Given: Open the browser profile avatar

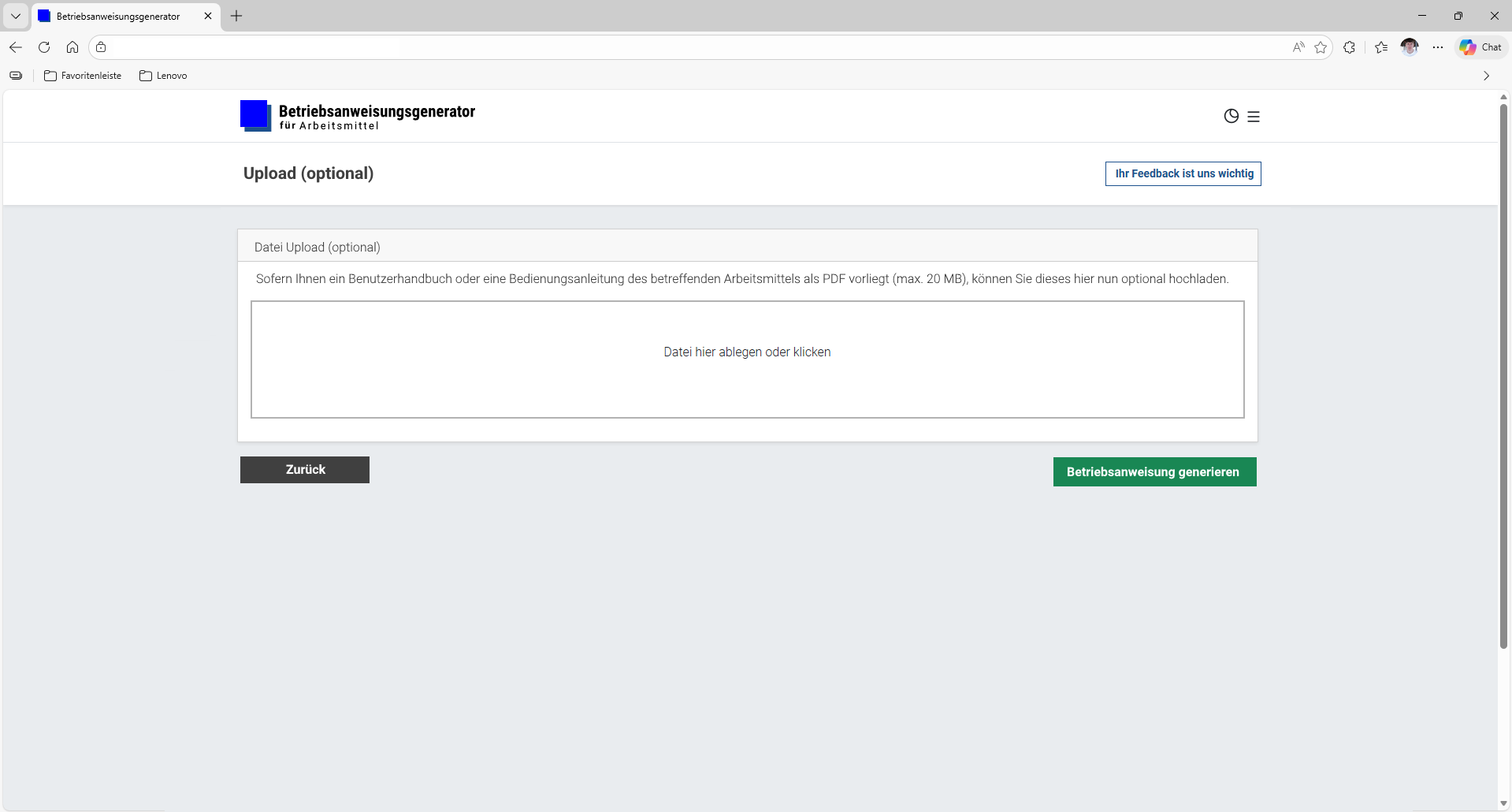Looking at the screenshot, I should 1410,47.
